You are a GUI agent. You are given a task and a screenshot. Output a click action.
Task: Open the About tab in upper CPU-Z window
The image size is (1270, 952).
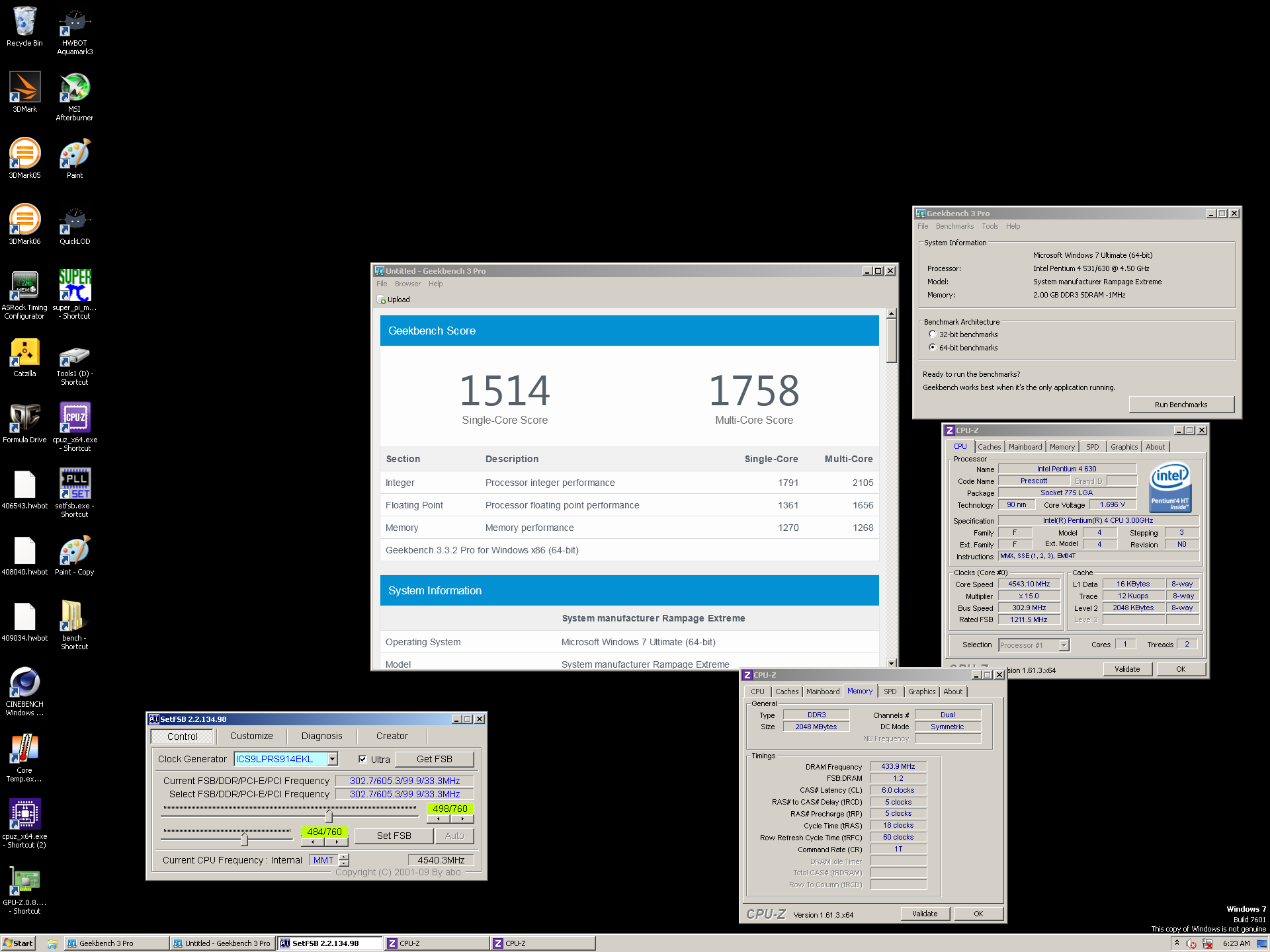coord(1155,447)
